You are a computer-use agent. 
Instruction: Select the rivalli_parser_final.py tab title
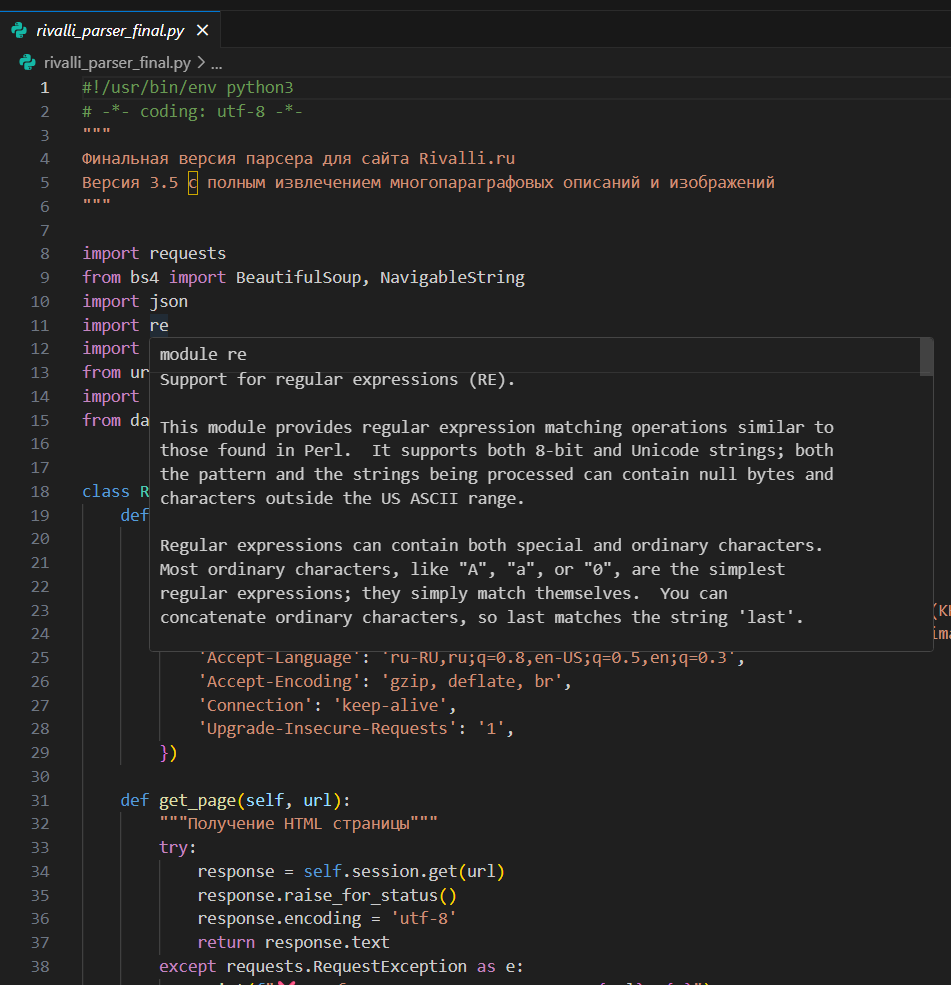click(110, 31)
